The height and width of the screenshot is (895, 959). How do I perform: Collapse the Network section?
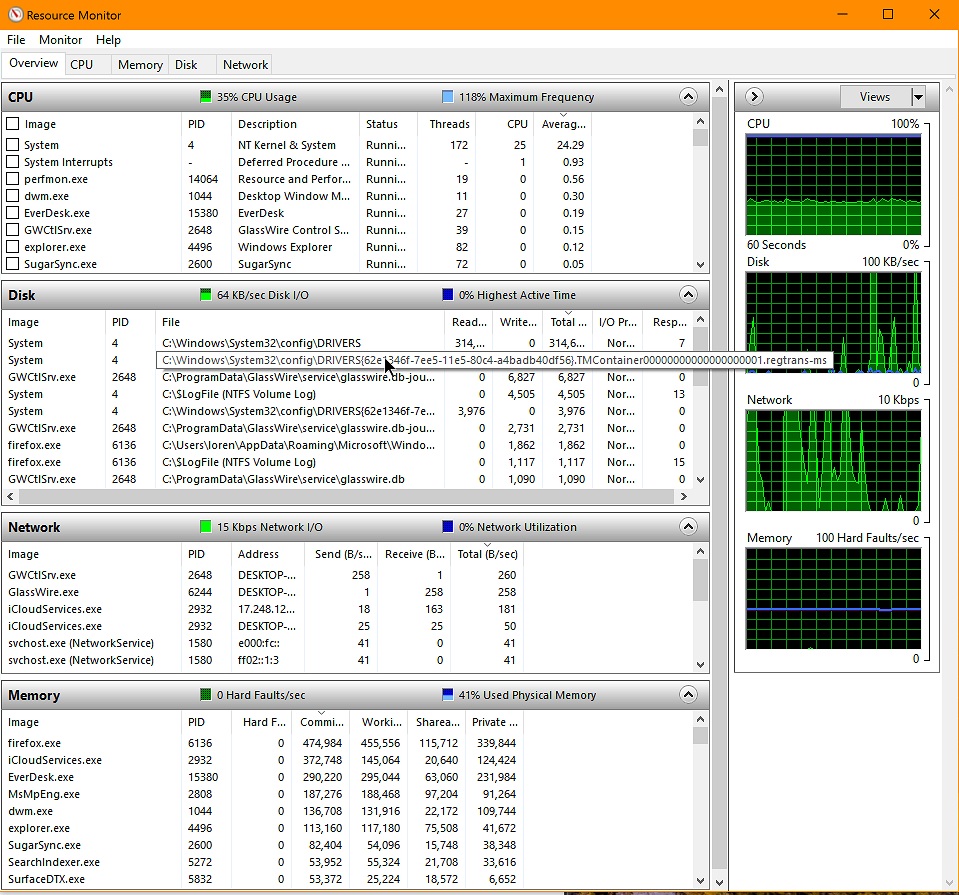point(688,527)
